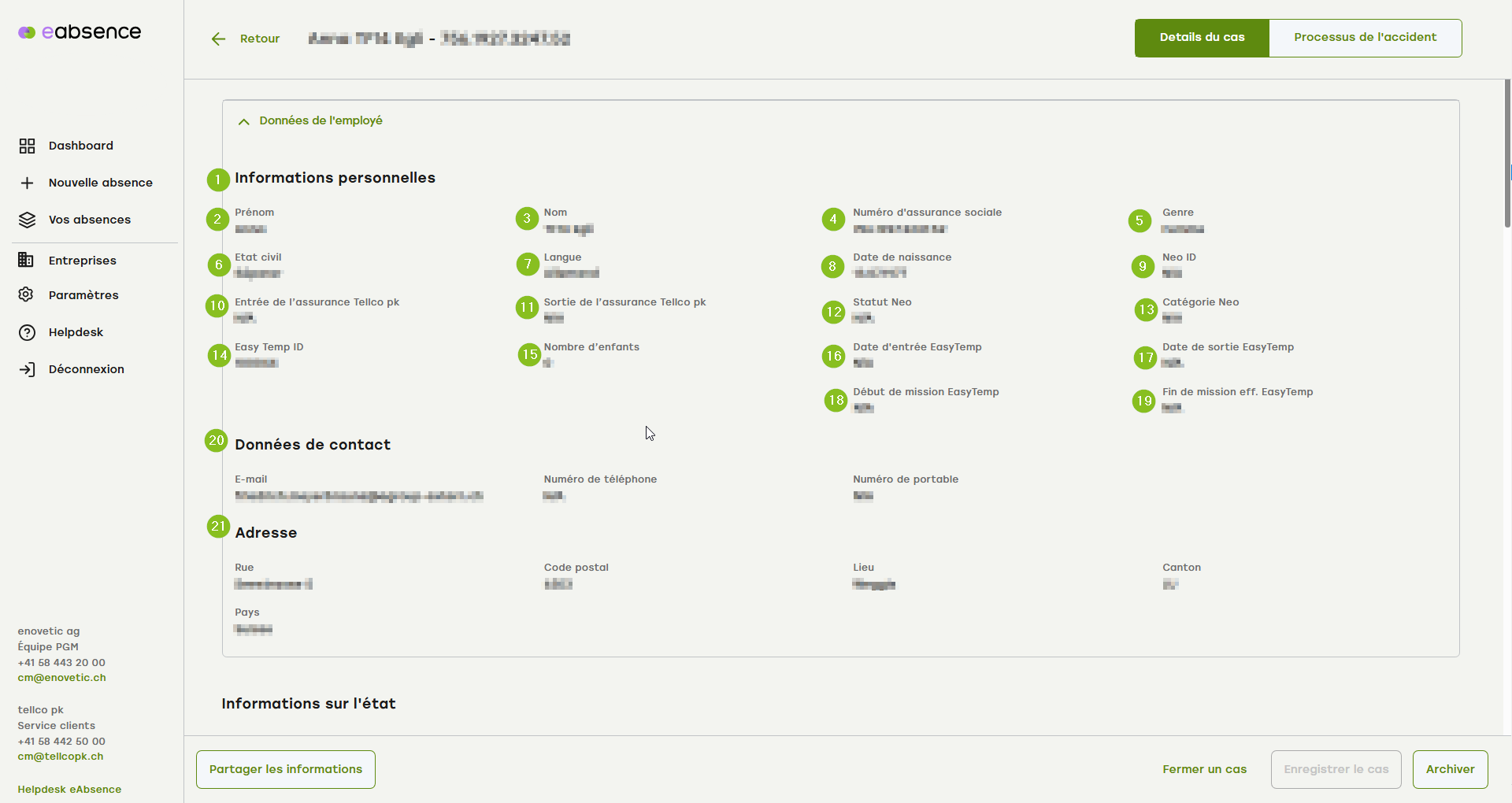
Task: Switch to Processus de l'accident tab
Action: pyautogui.click(x=1365, y=38)
